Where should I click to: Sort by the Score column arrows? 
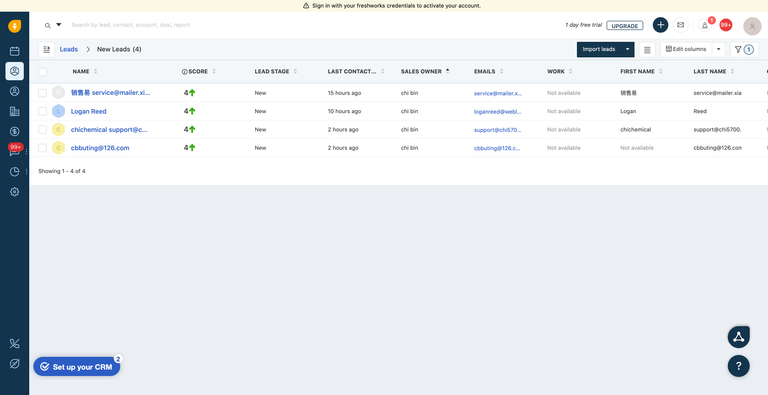tap(214, 72)
